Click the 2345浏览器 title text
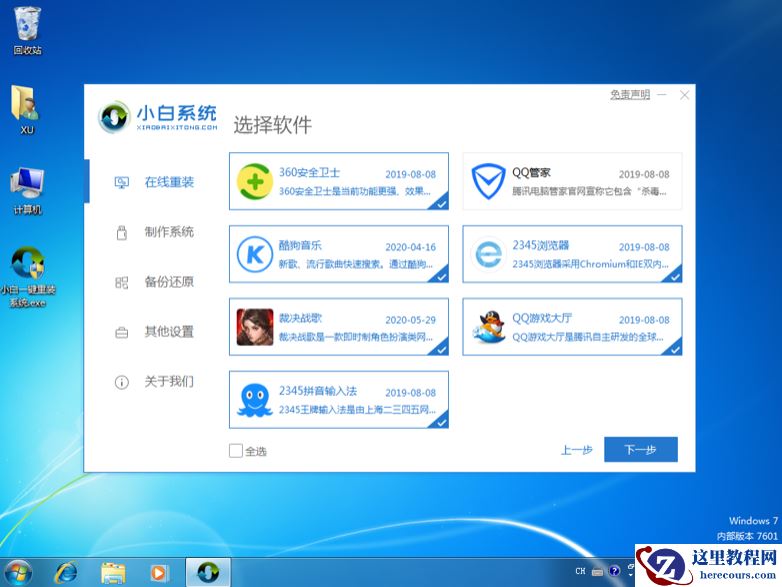The height and width of the screenshot is (587, 782). [541, 245]
